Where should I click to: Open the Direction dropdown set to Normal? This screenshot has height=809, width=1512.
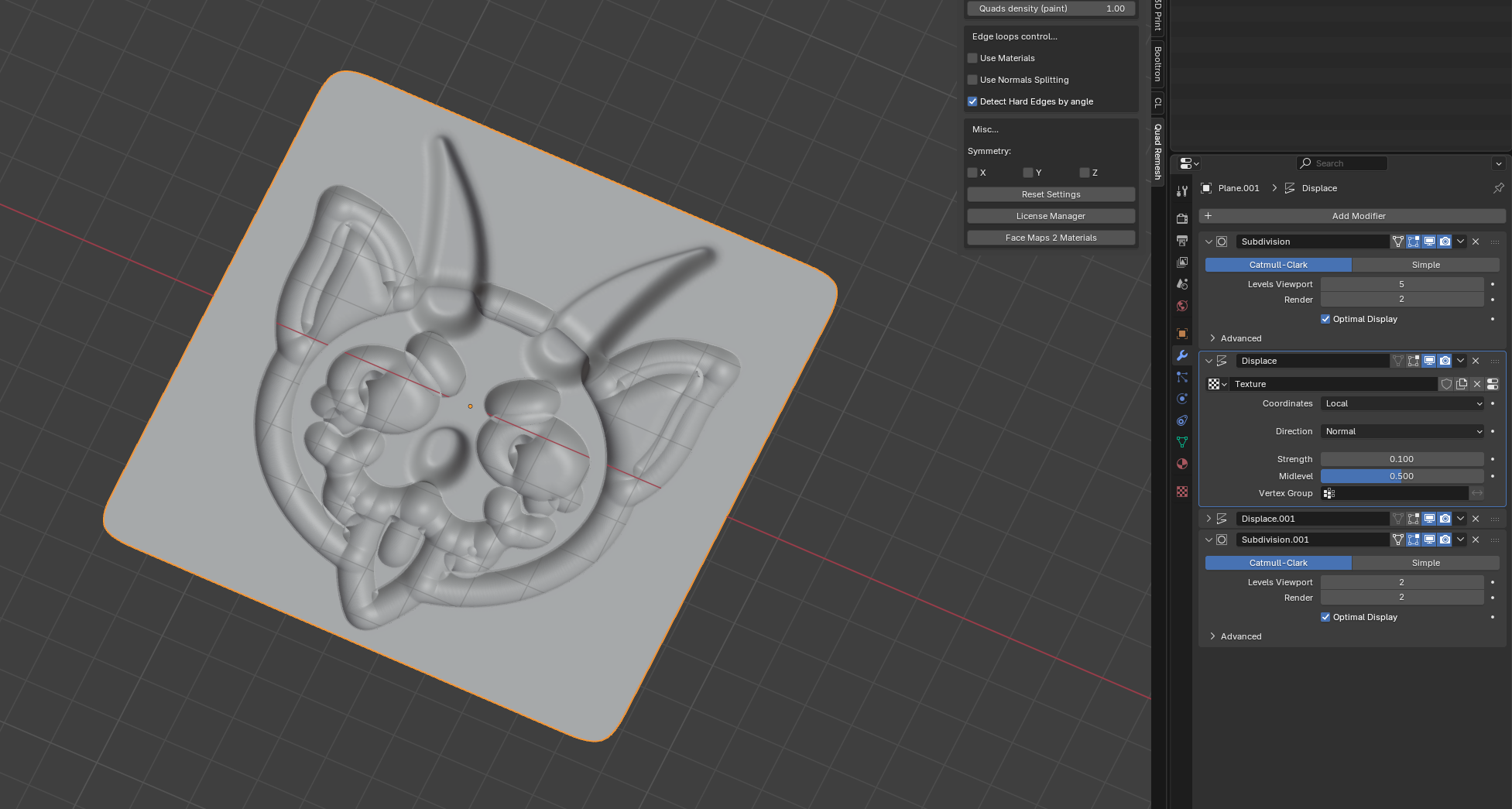1402,431
